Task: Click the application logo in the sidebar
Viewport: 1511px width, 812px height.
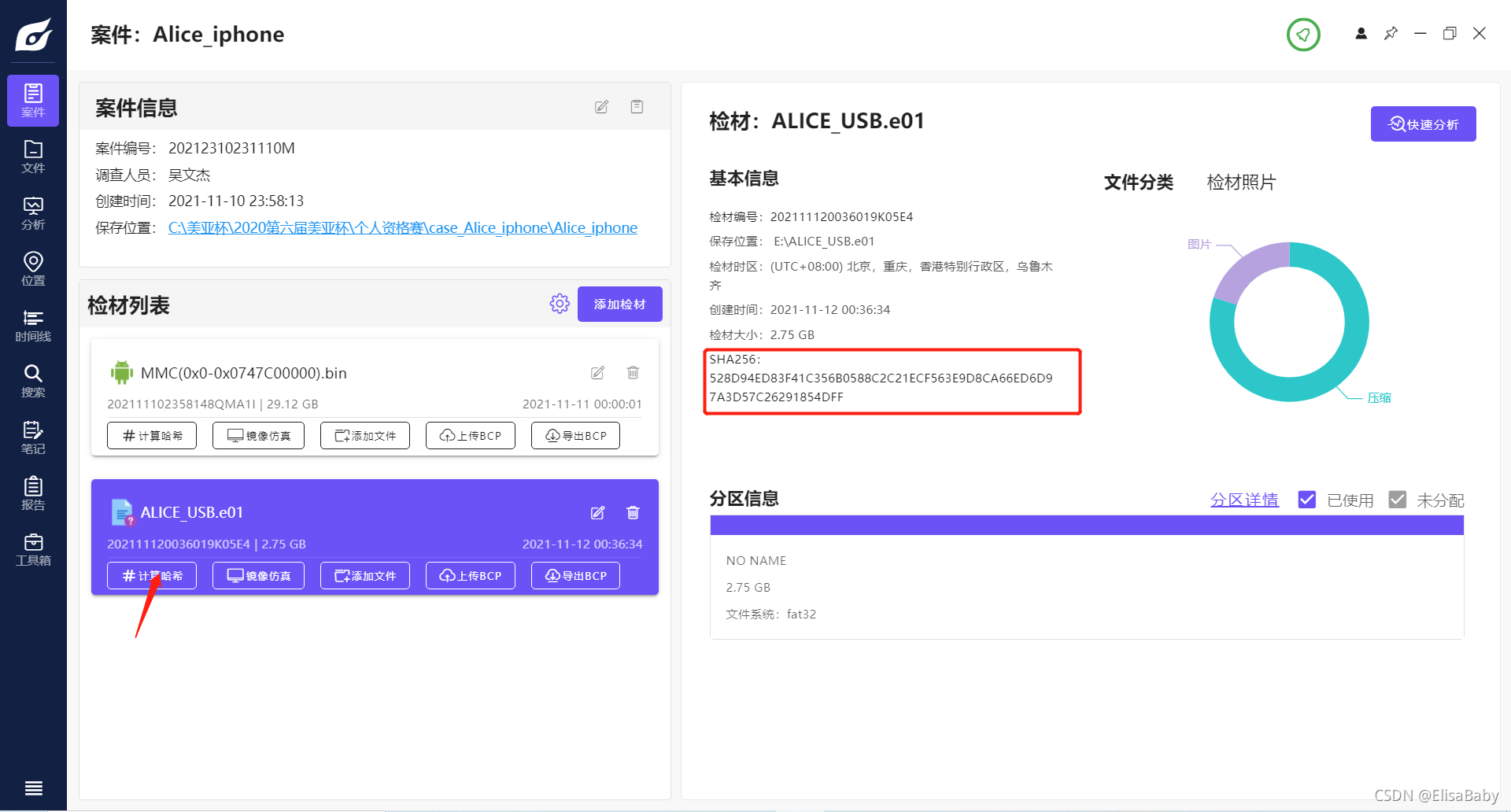Action: pyautogui.click(x=34, y=35)
